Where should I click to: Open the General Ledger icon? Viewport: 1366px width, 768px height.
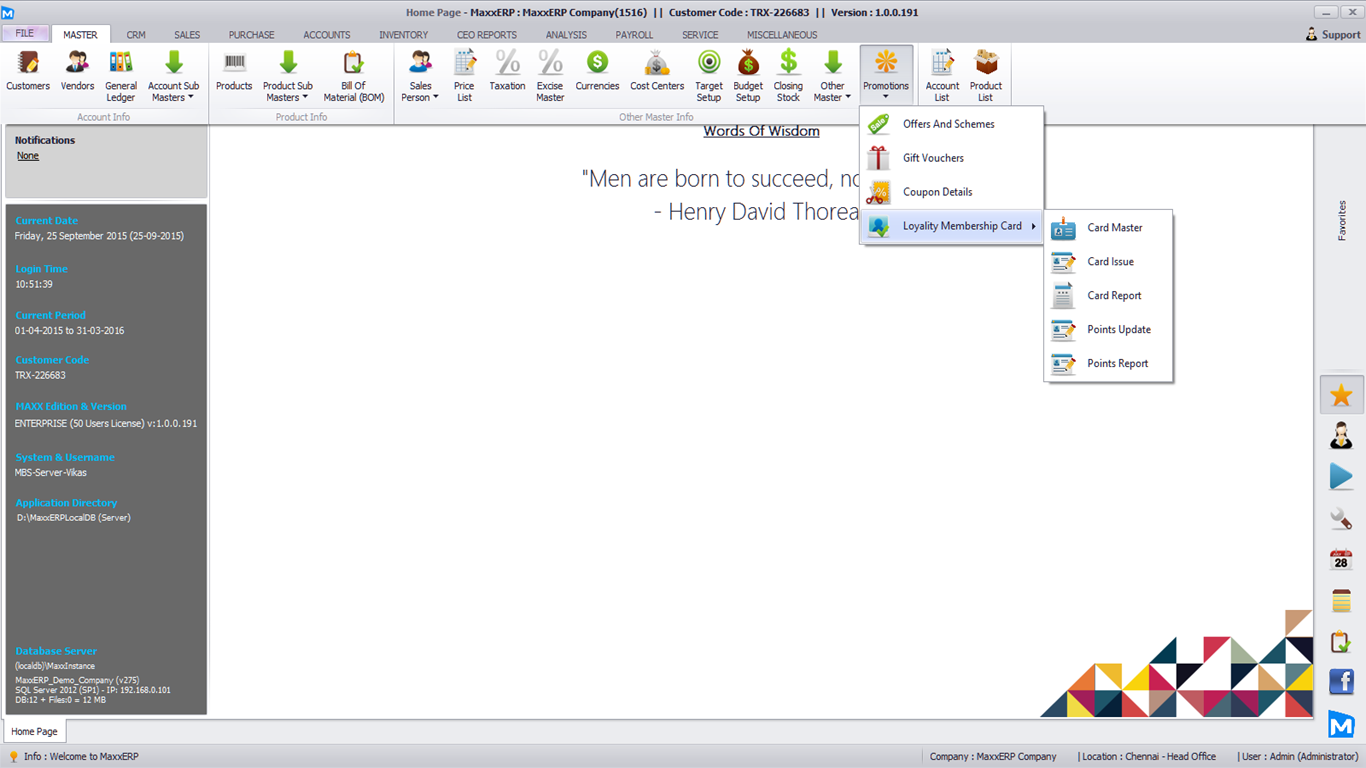[121, 75]
